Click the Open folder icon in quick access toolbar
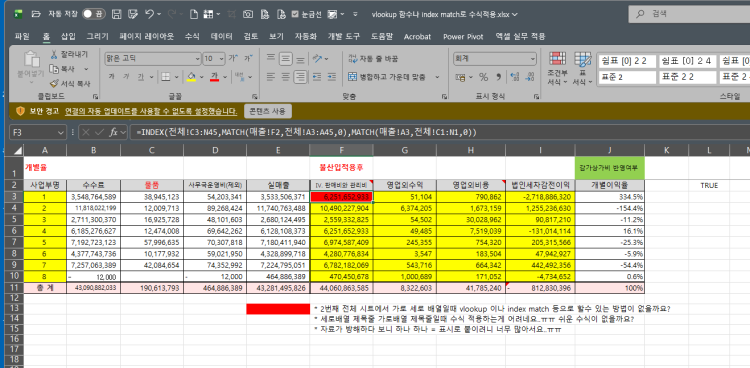 [x=35, y=14]
